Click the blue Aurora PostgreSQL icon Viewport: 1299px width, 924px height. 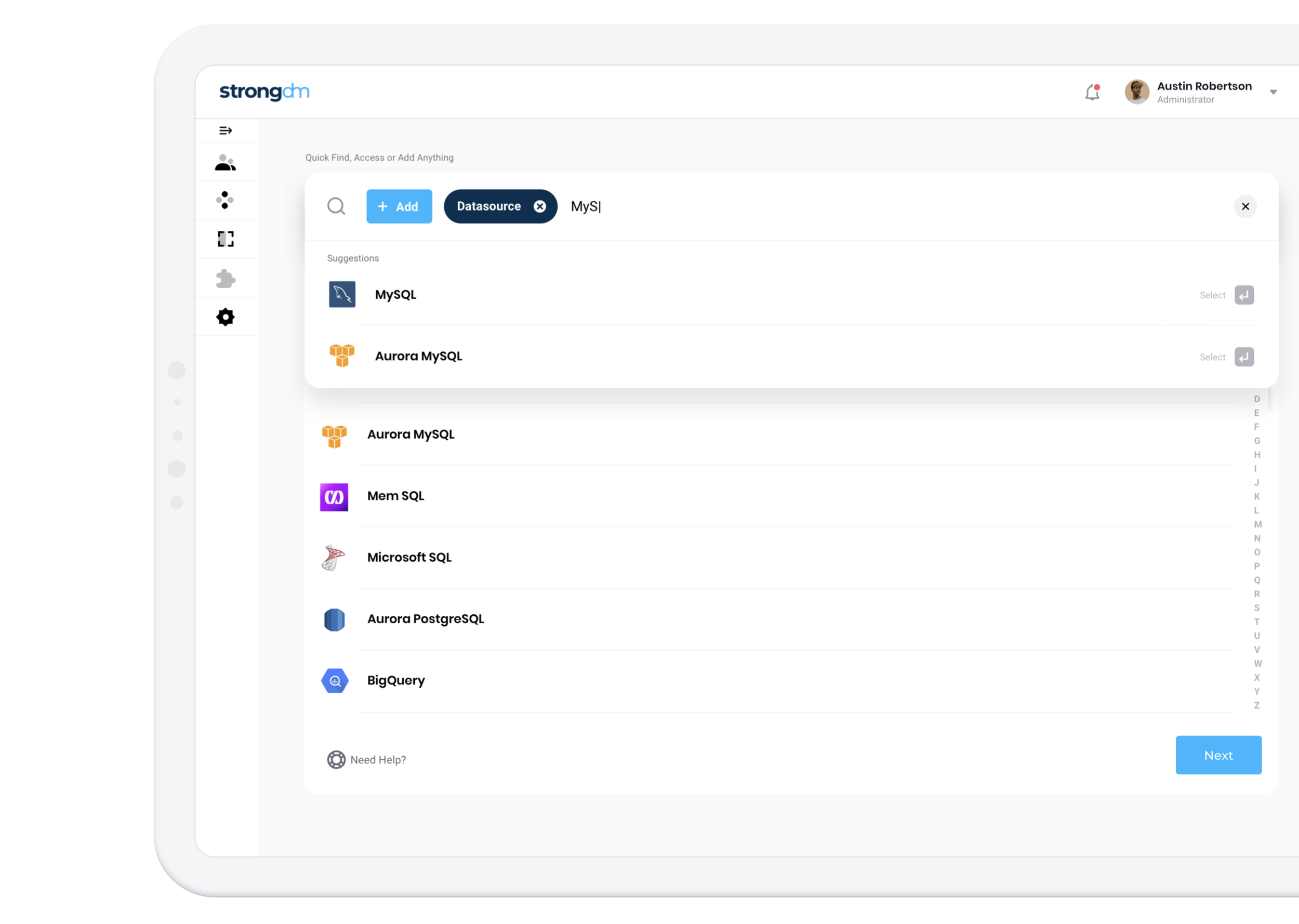(335, 619)
